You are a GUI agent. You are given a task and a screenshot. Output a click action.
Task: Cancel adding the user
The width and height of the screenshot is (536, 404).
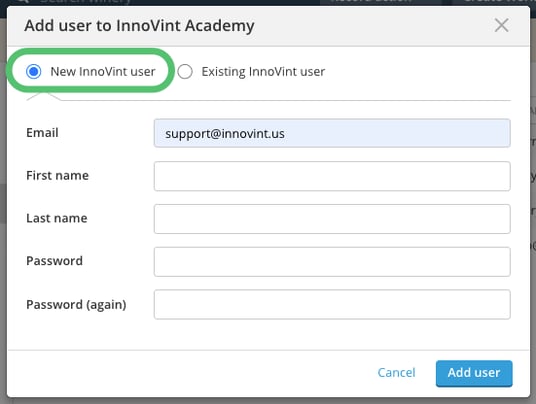[x=396, y=372]
